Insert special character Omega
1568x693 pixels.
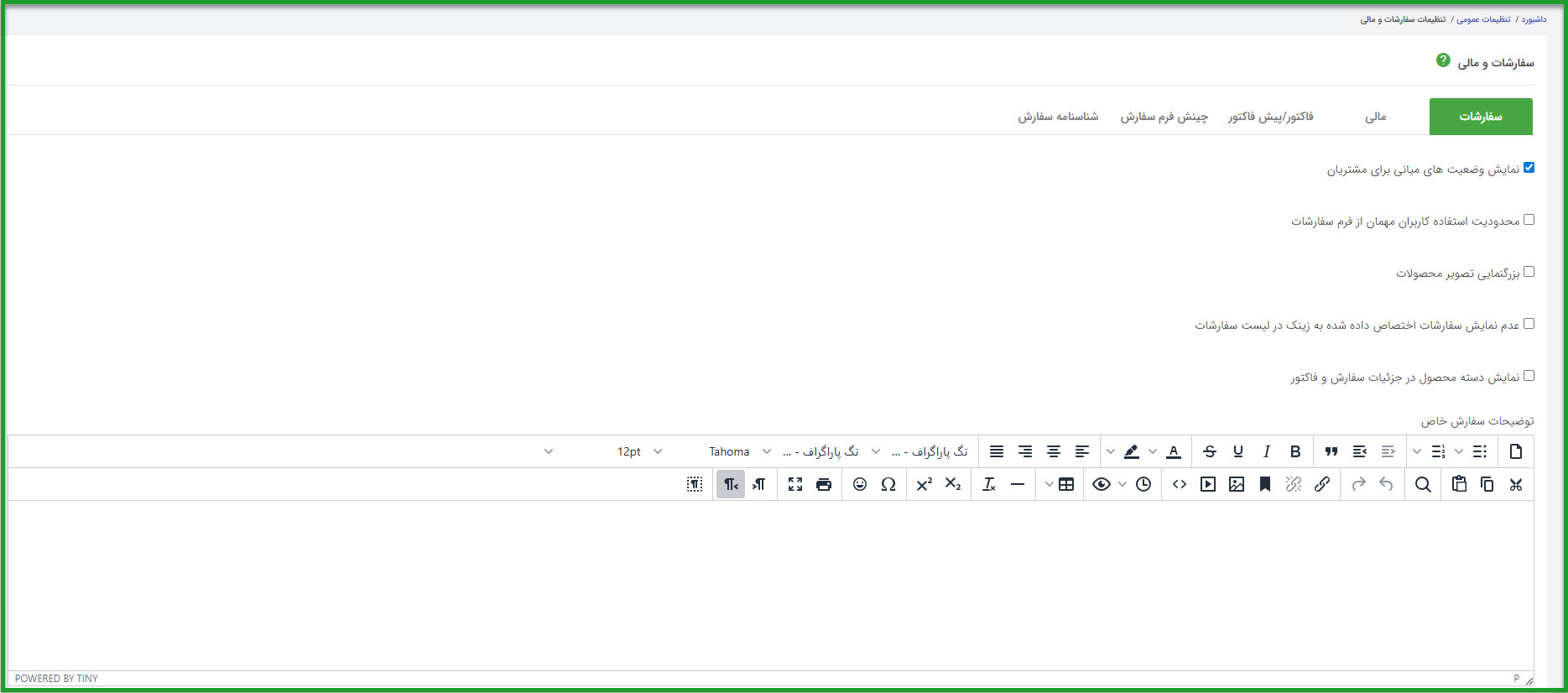[x=888, y=484]
